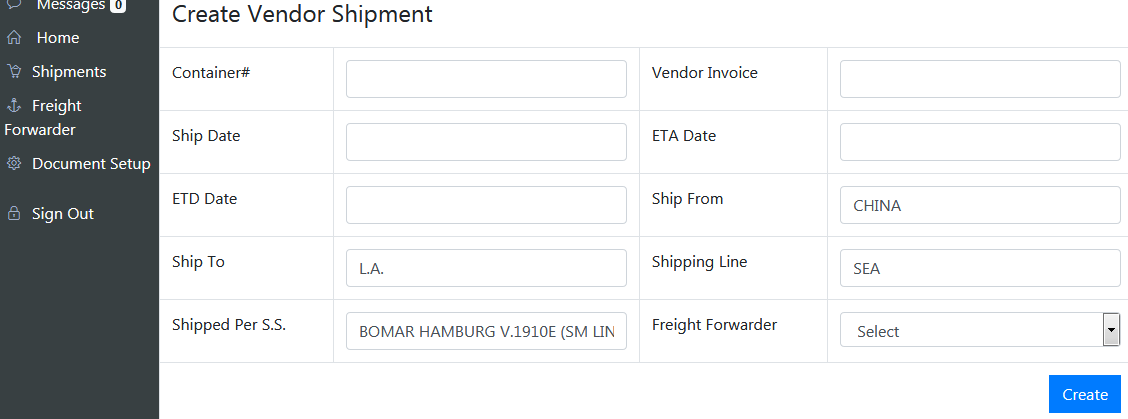The image size is (1128, 419).
Task: Click into the ETA Date field
Action: tap(979, 142)
